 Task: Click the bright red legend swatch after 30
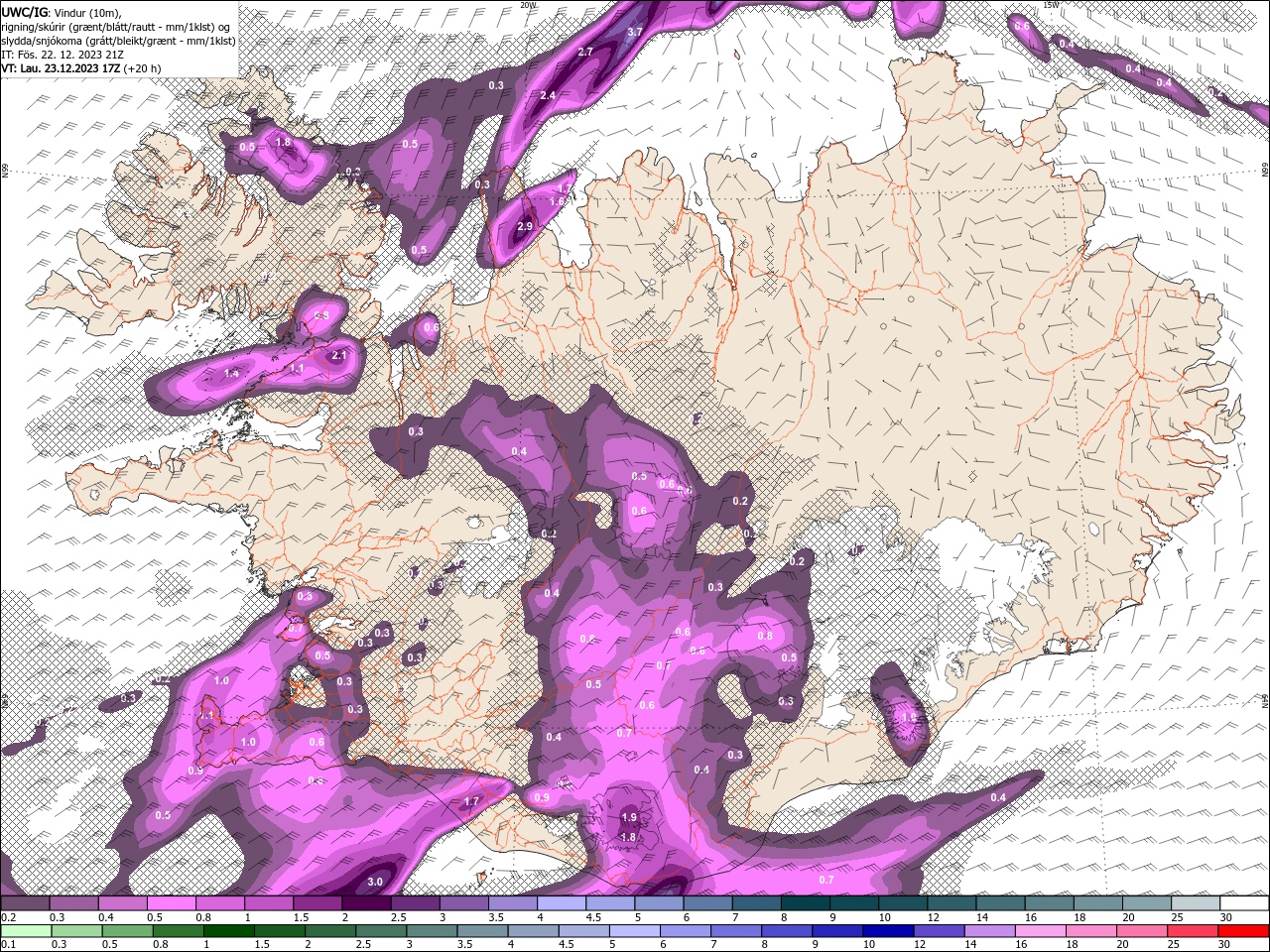point(1243,931)
